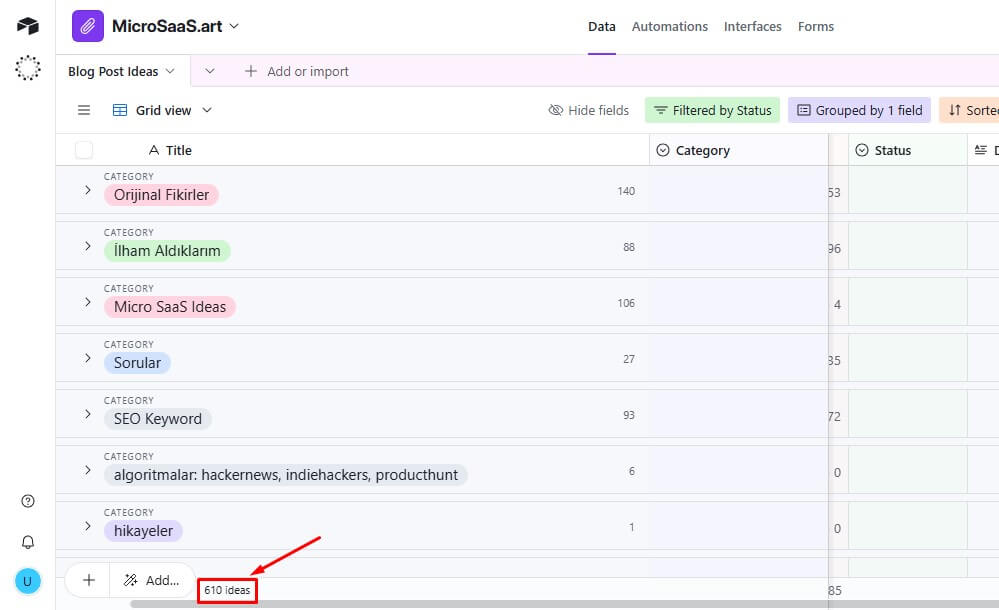This screenshot has width=999, height=610.
Task: Click the user account avatar
Action: click(28, 581)
